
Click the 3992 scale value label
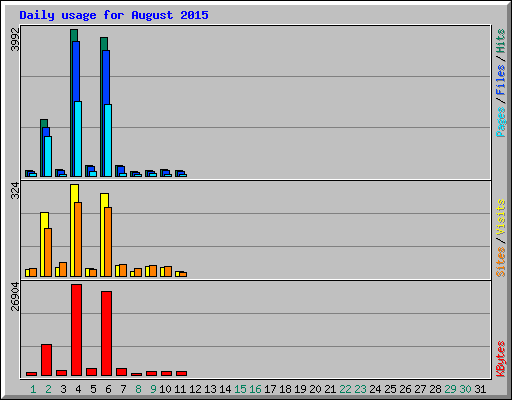pyautogui.click(x=15, y=39)
